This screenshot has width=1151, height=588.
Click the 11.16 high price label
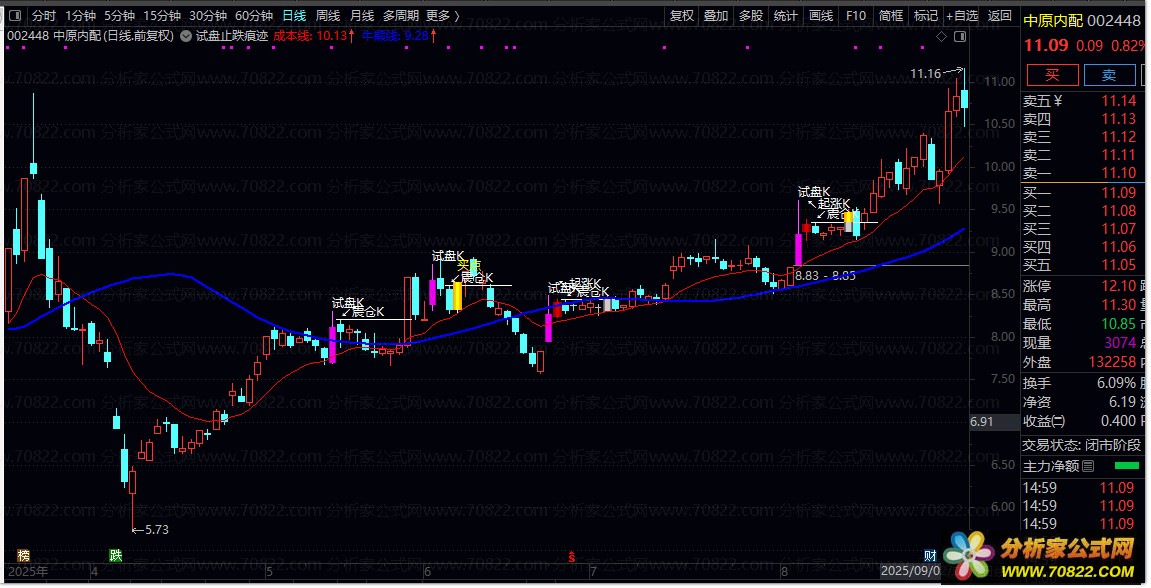click(925, 73)
